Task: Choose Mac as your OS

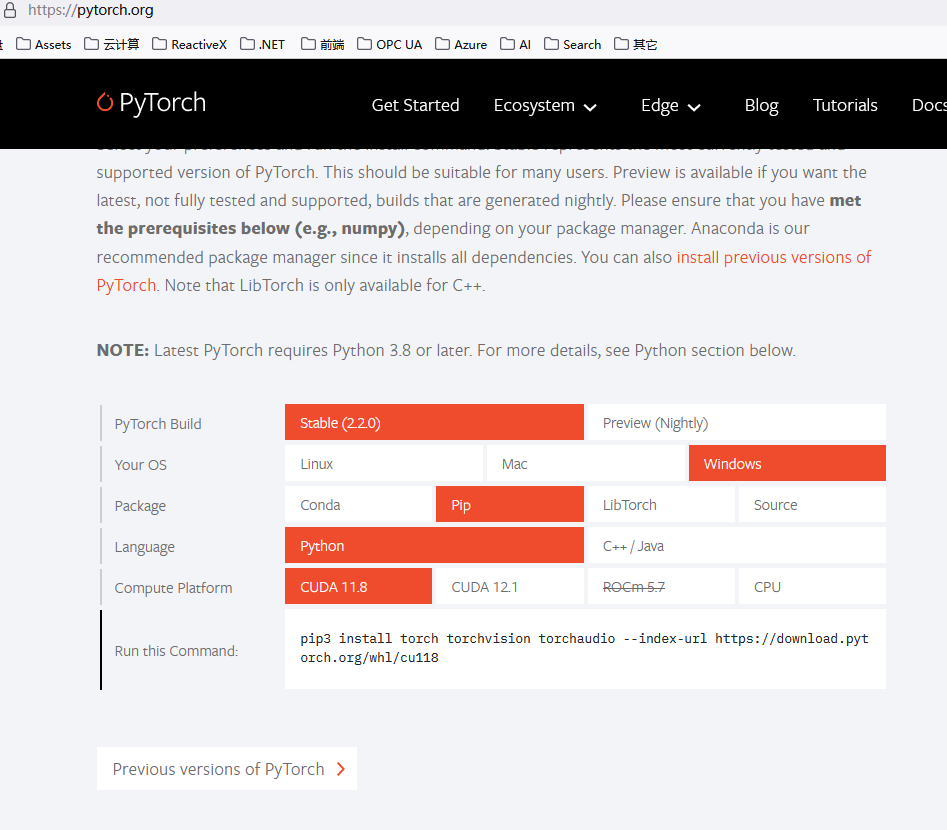Action: tap(585, 463)
